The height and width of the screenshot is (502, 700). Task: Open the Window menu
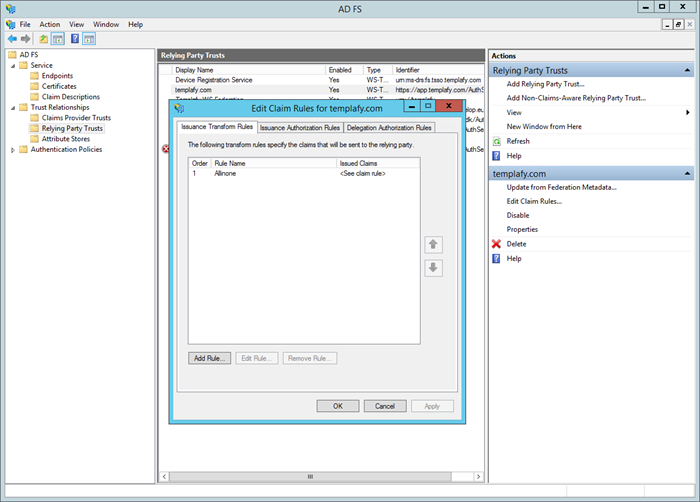click(x=106, y=24)
